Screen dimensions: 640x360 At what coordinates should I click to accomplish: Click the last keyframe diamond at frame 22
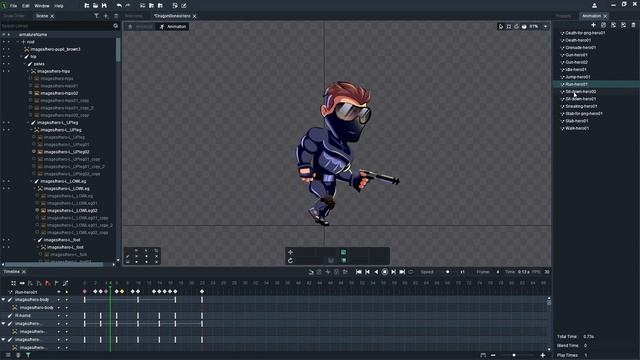click(202, 291)
